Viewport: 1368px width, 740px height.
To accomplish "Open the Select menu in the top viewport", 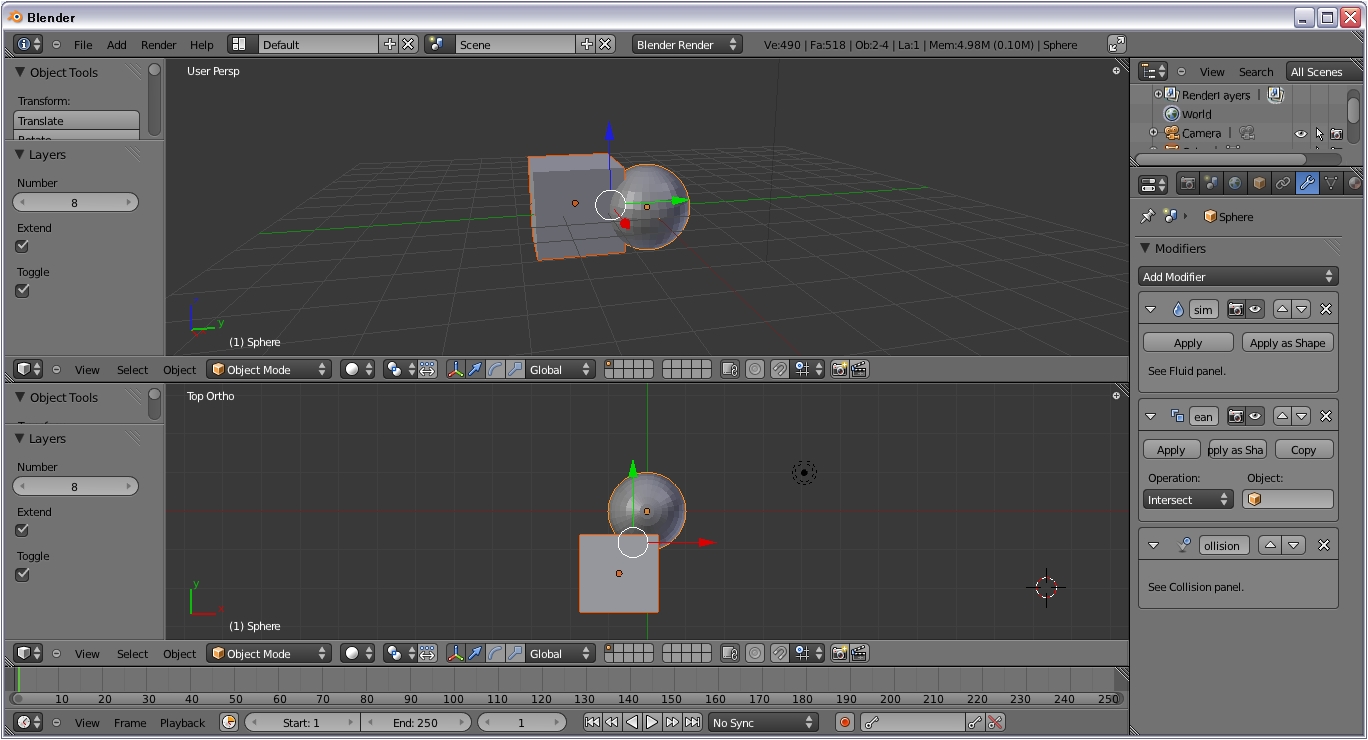I will coord(132,369).
